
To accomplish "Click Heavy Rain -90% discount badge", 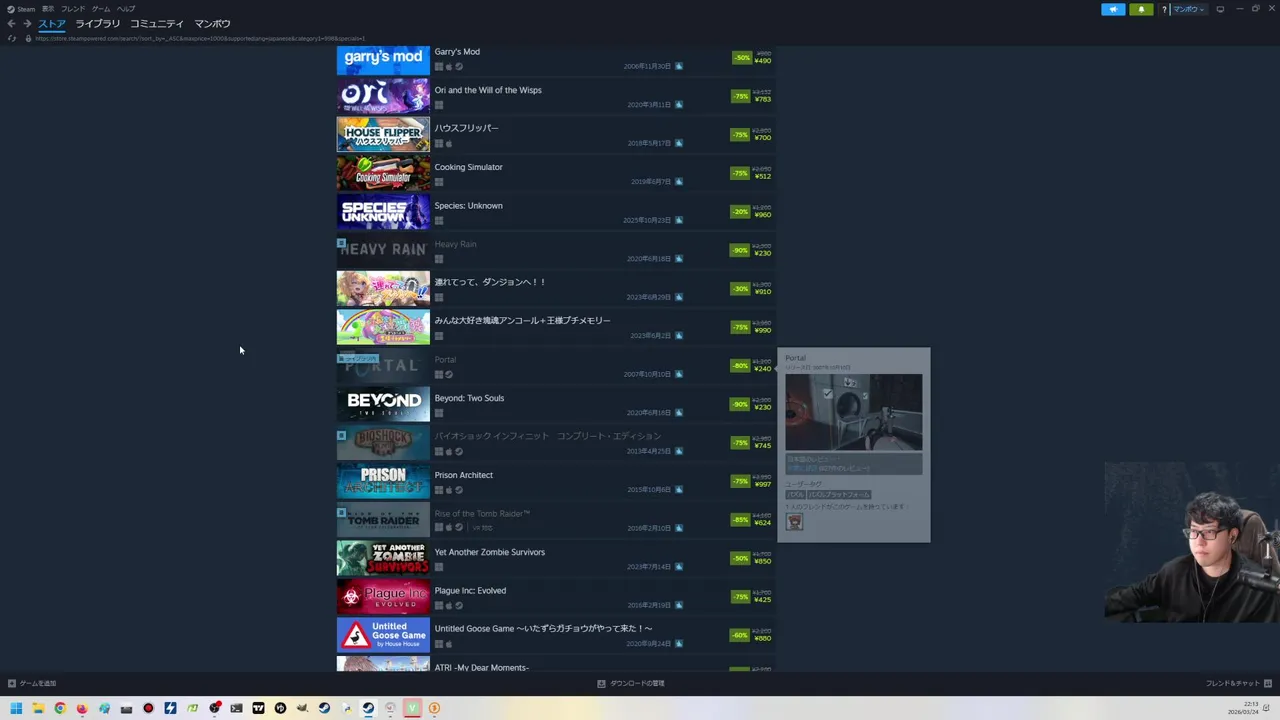I will pos(740,250).
